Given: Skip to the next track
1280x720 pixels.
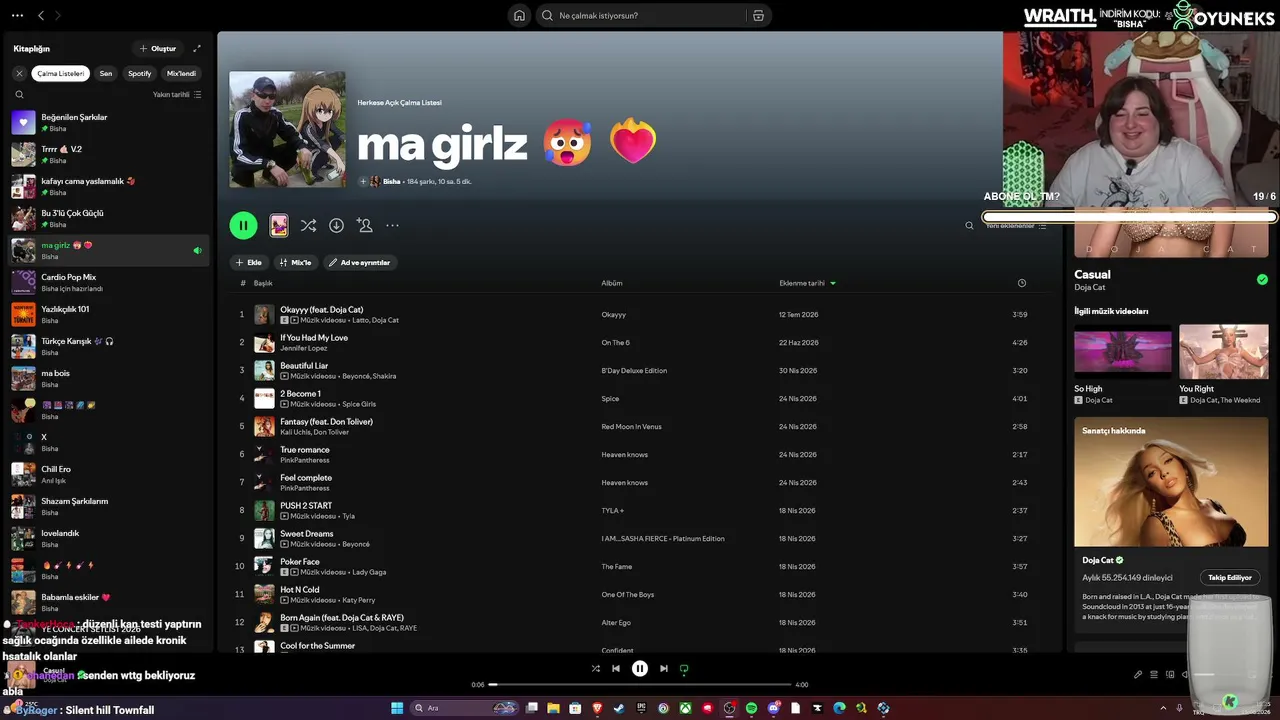Looking at the screenshot, I should click(664, 669).
